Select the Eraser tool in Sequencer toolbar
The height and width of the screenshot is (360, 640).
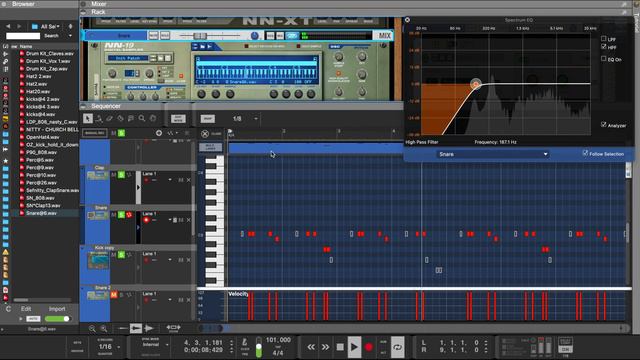[x=109, y=118]
